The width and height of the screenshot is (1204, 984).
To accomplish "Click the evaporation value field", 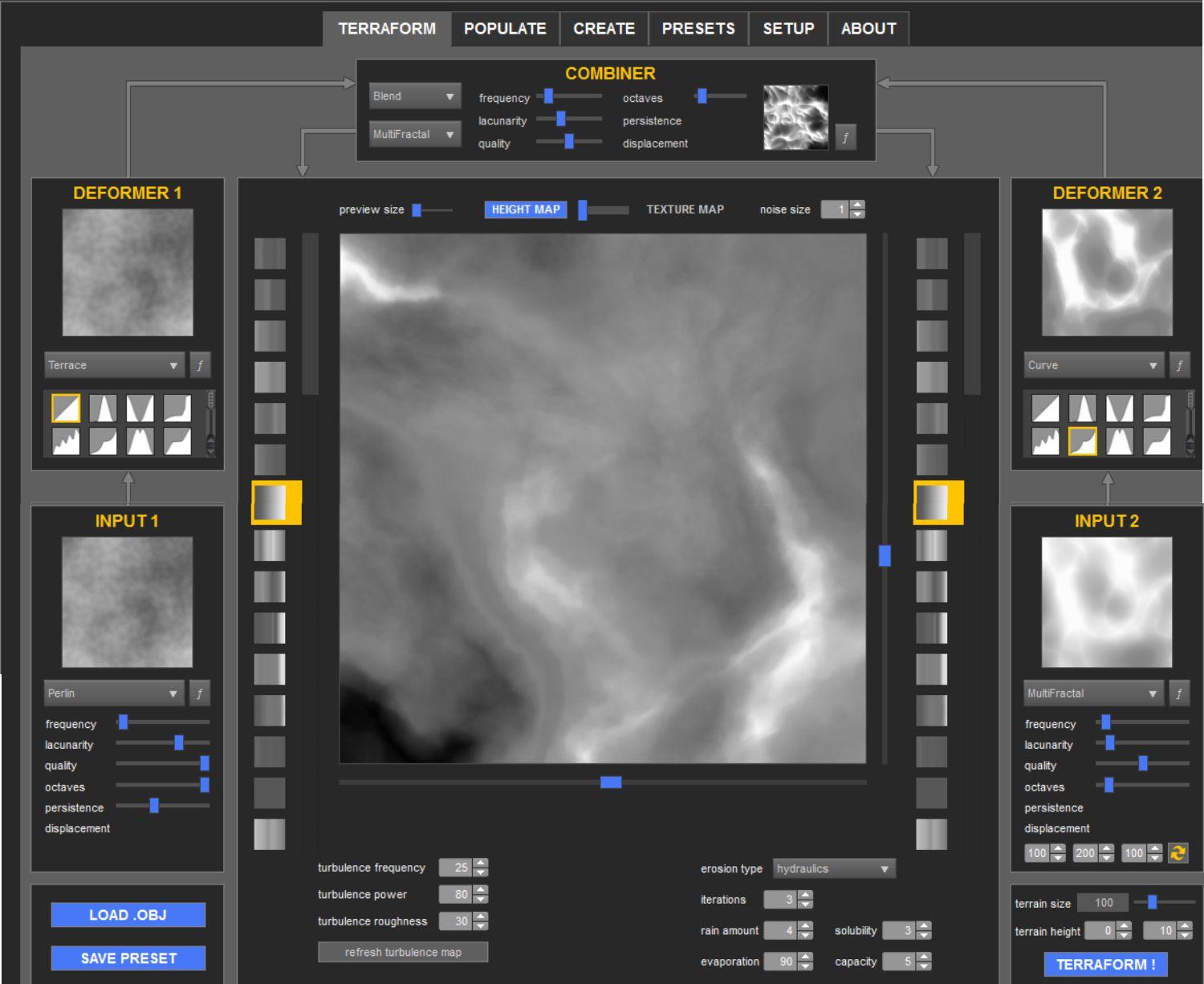I will point(780,962).
